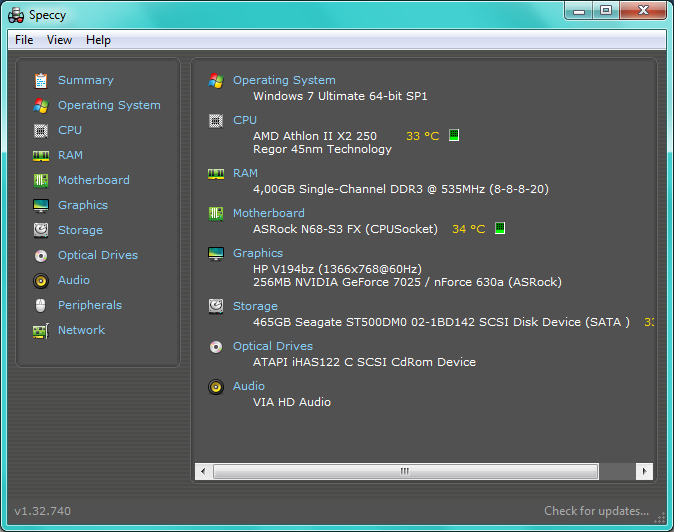Click the green CPU temperature indicator icon

click(454, 135)
